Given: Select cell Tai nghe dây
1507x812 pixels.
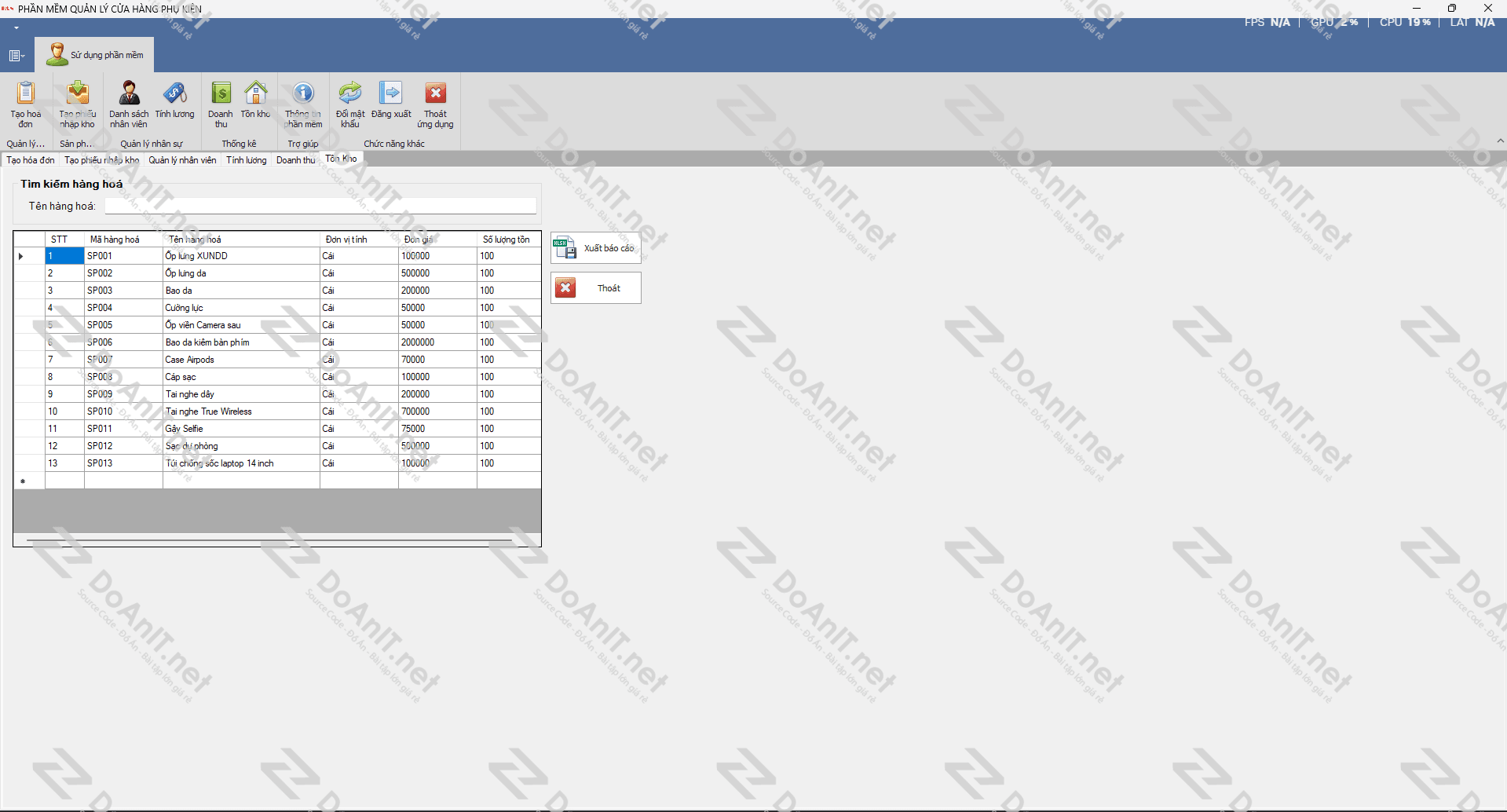Looking at the screenshot, I should 241,394.
